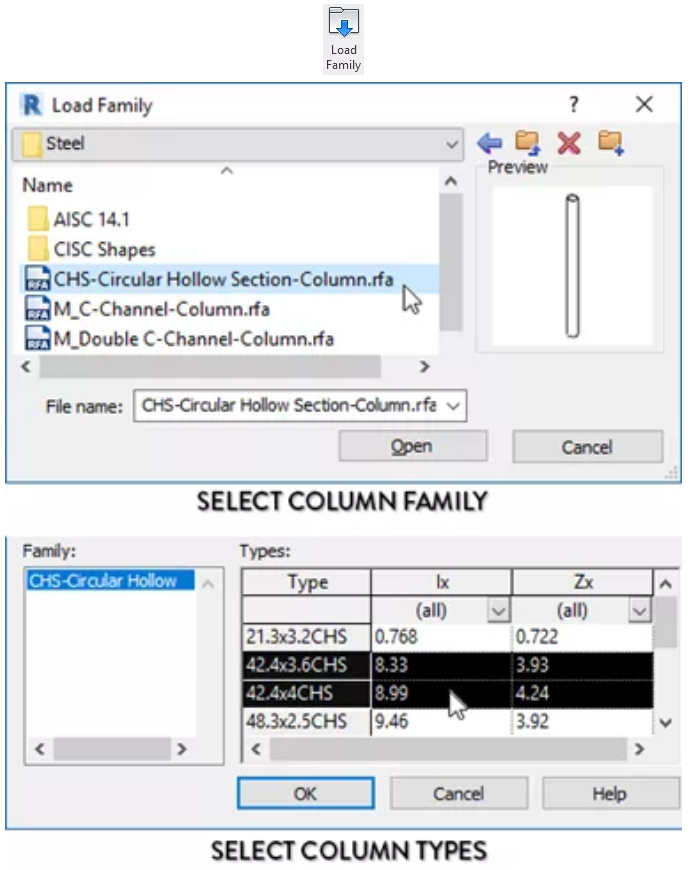This screenshot has width=693, height=870.
Task: Click the Open button
Action: [413, 446]
